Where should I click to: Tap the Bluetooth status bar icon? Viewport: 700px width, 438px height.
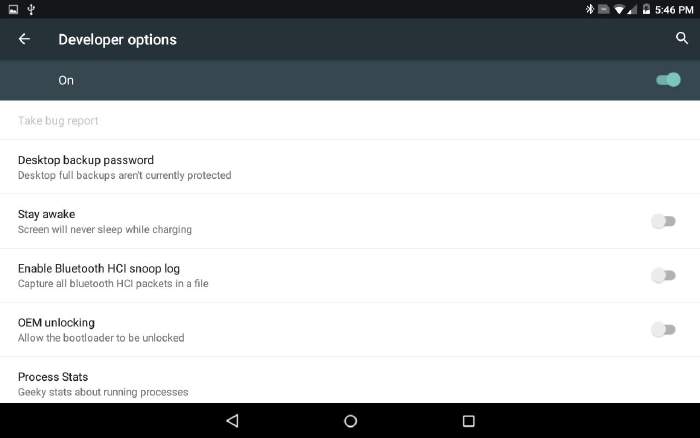[x=590, y=9]
